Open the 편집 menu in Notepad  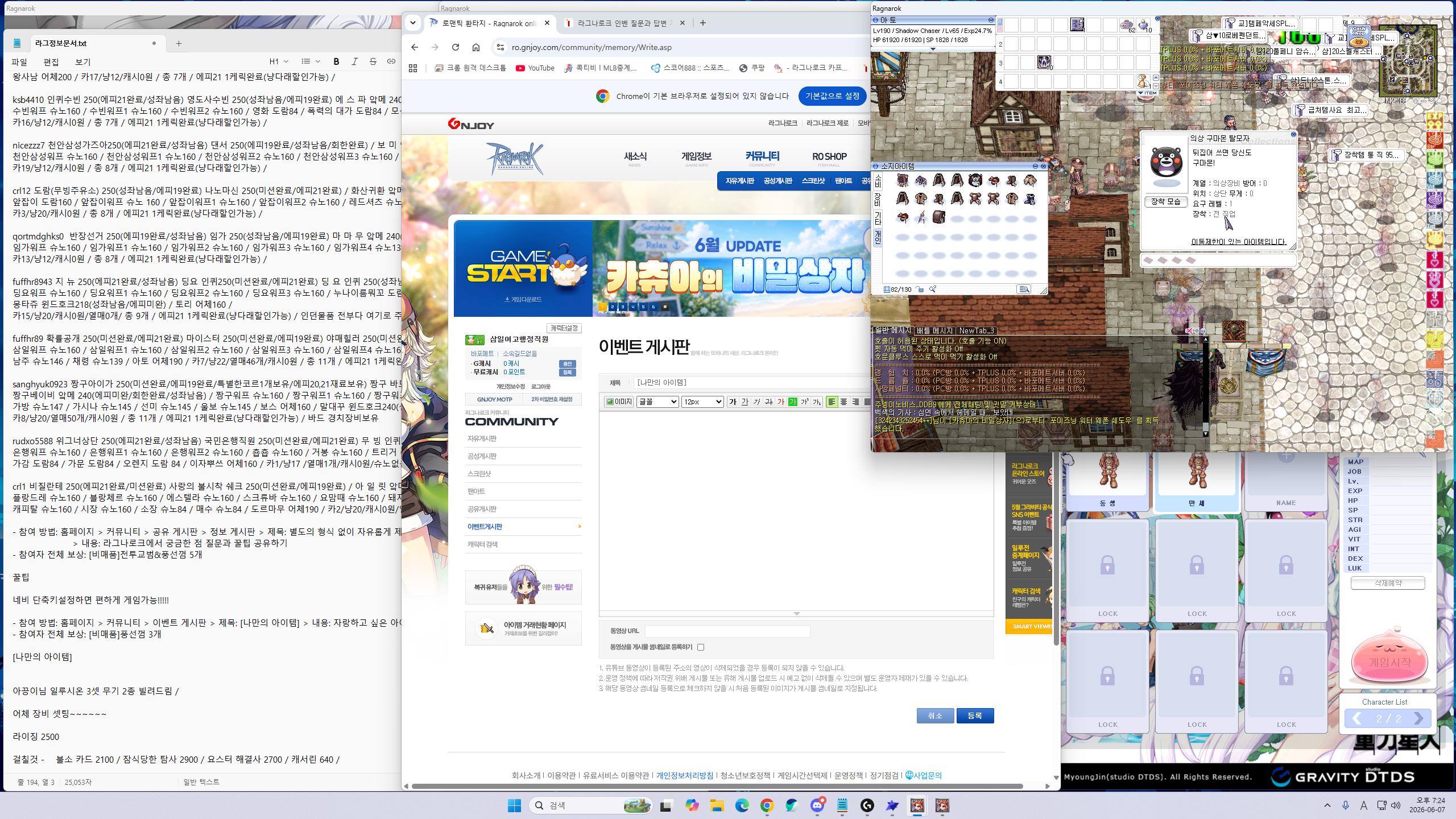tap(51, 62)
